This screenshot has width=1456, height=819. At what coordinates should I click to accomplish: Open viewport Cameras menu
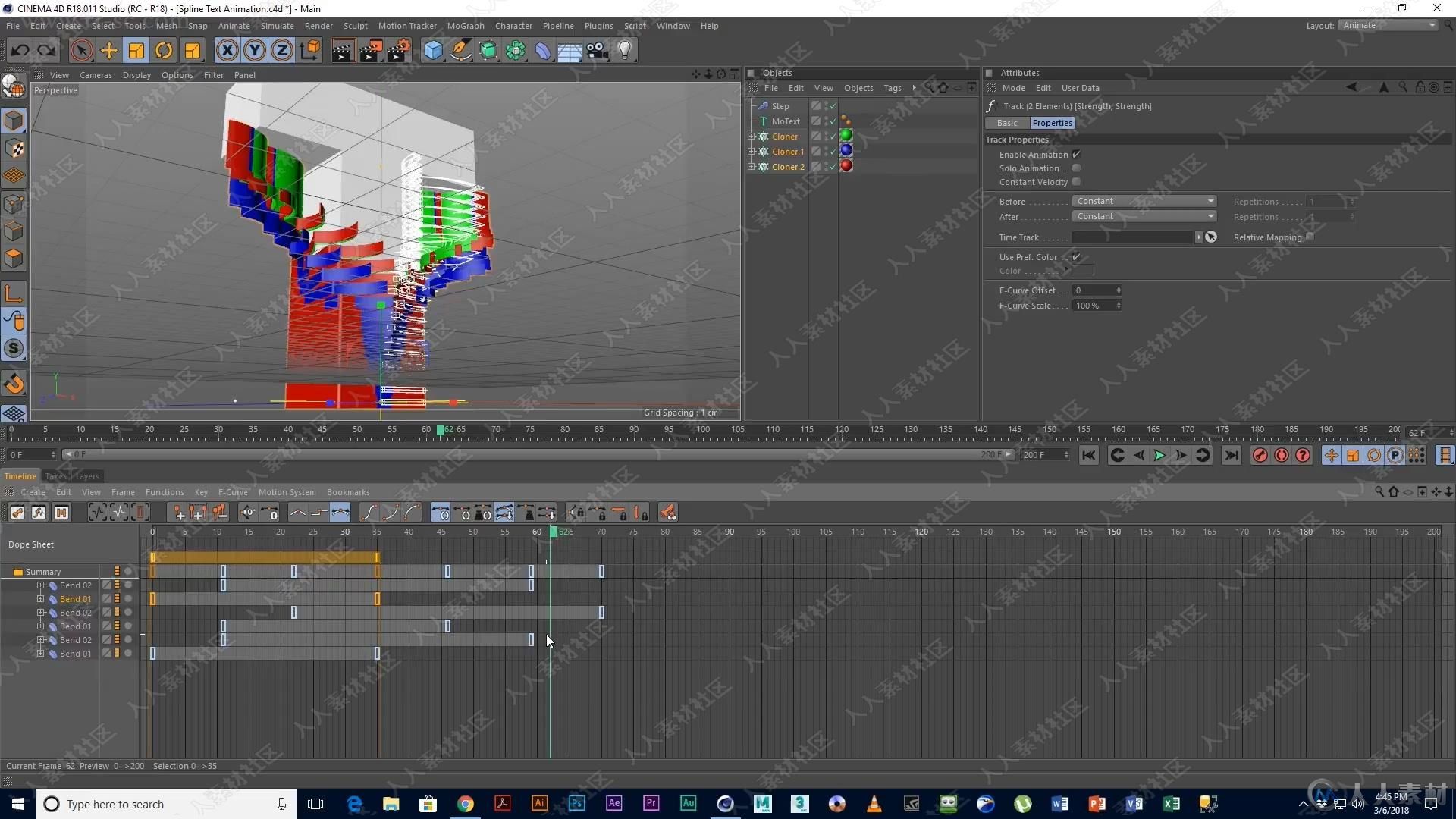point(96,75)
